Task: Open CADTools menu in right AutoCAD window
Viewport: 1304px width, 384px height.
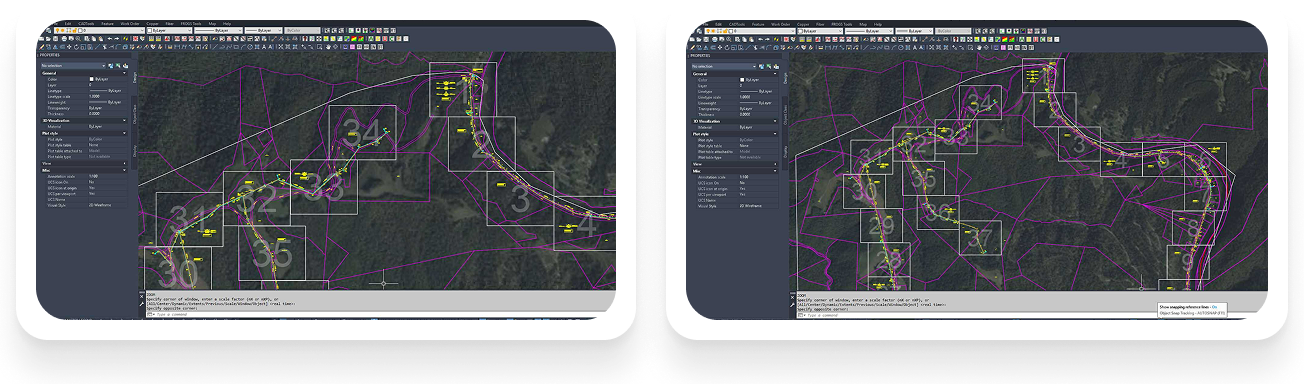Action: 737,24
